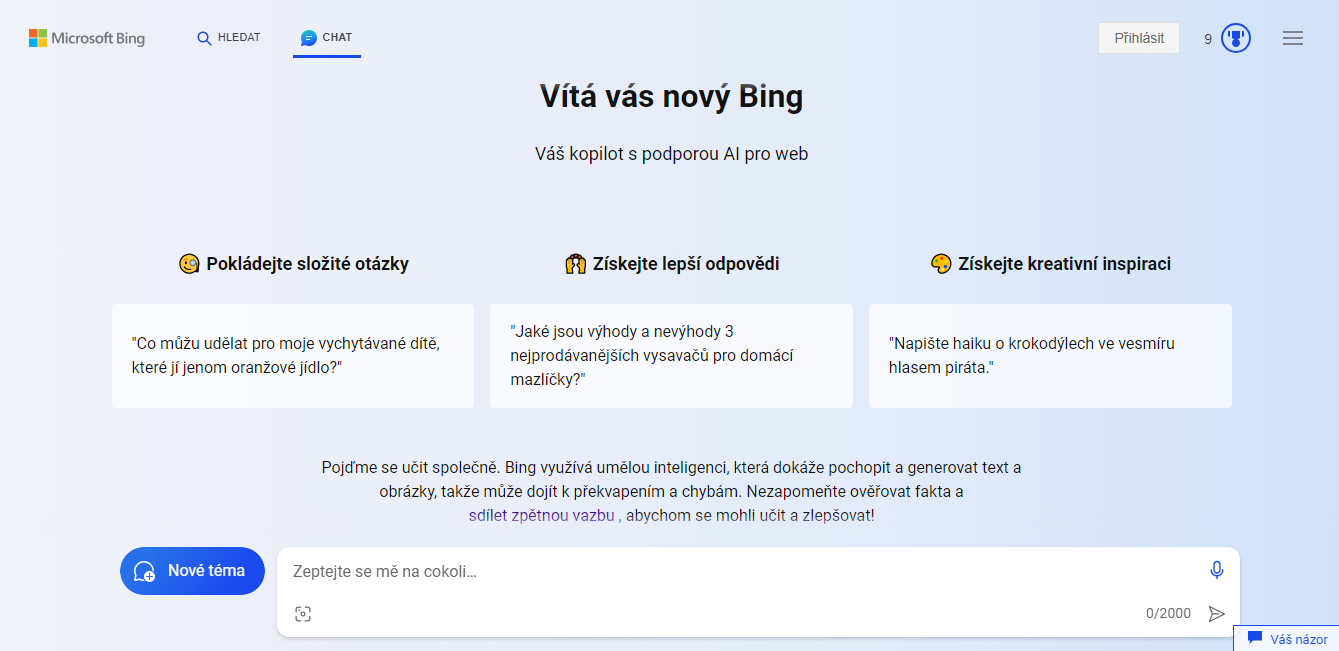Viewport: 1339px width, 651px height.
Task: Click the 0/2000 character counter
Action: click(x=1168, y=613)
